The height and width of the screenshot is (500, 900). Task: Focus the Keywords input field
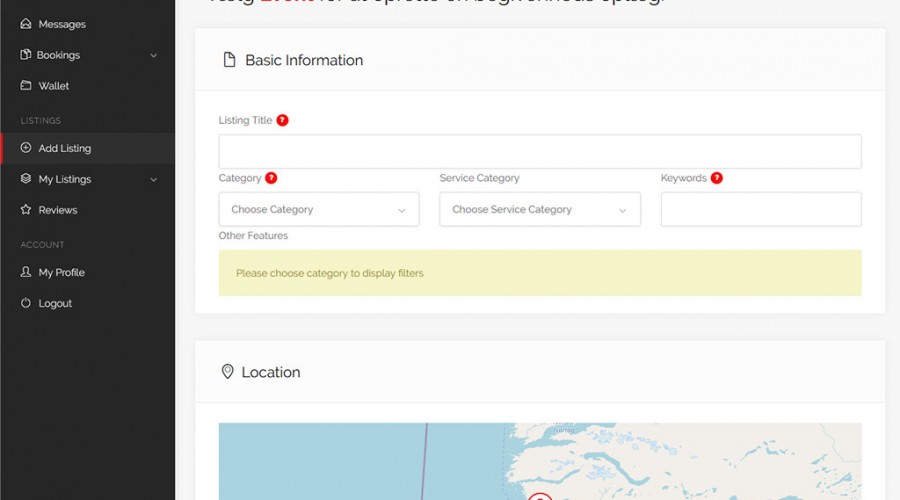click(761, 210)
